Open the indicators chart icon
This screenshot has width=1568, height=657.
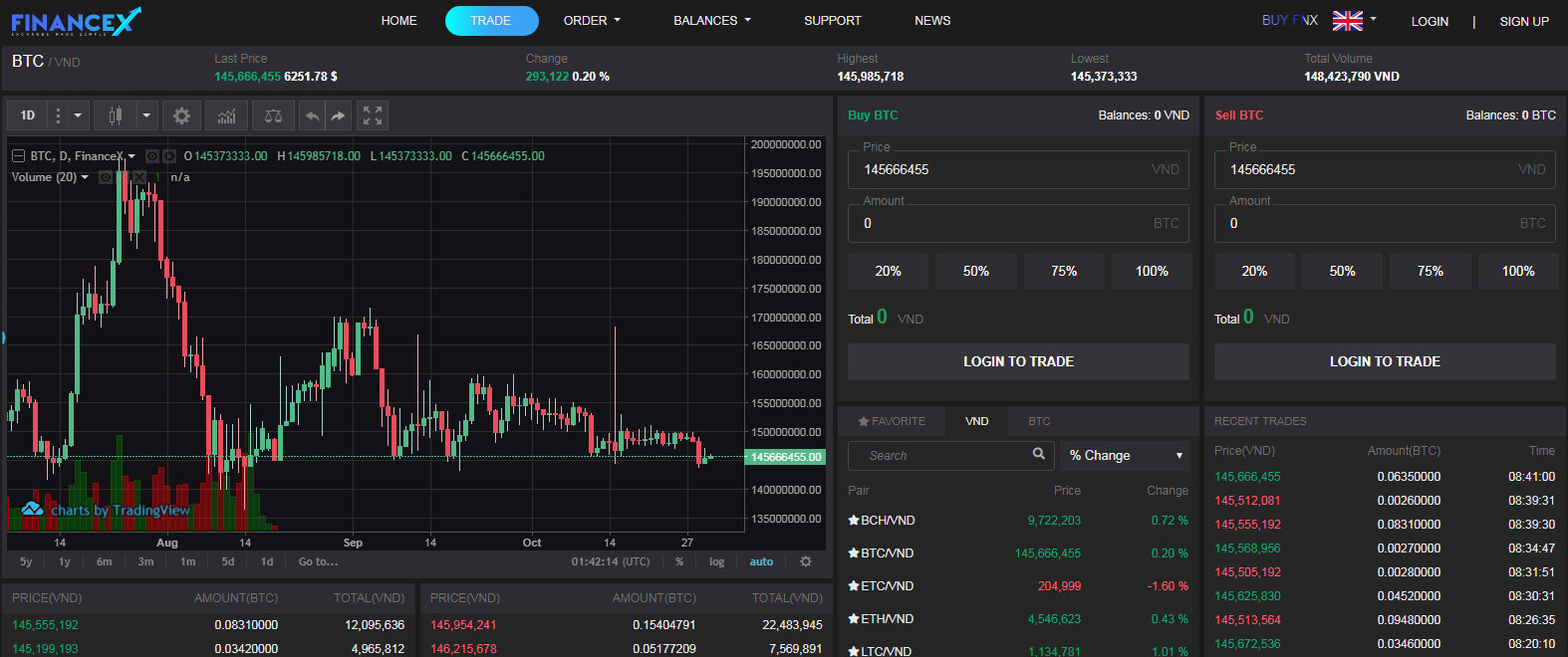click(226, 115)
